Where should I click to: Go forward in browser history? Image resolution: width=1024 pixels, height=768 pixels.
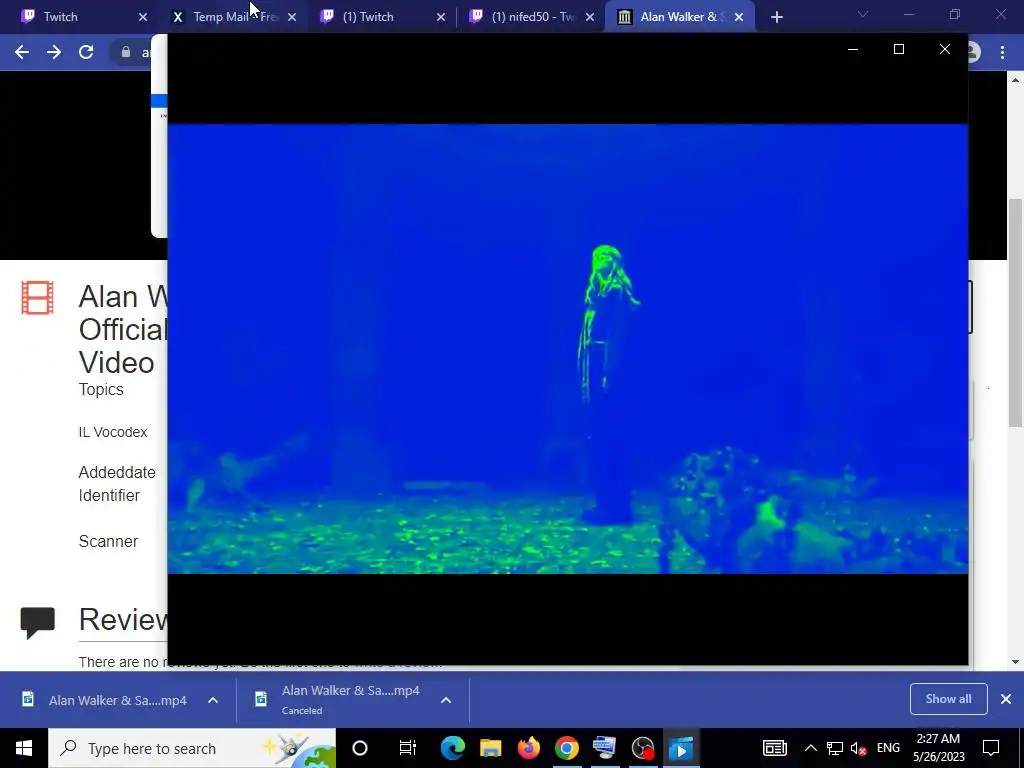(x=54, y=52)
